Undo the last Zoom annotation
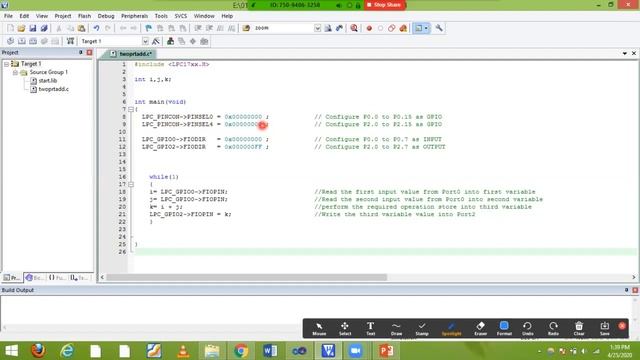The width and height of the screenshot is (640, 360). (x=527, y=329)
